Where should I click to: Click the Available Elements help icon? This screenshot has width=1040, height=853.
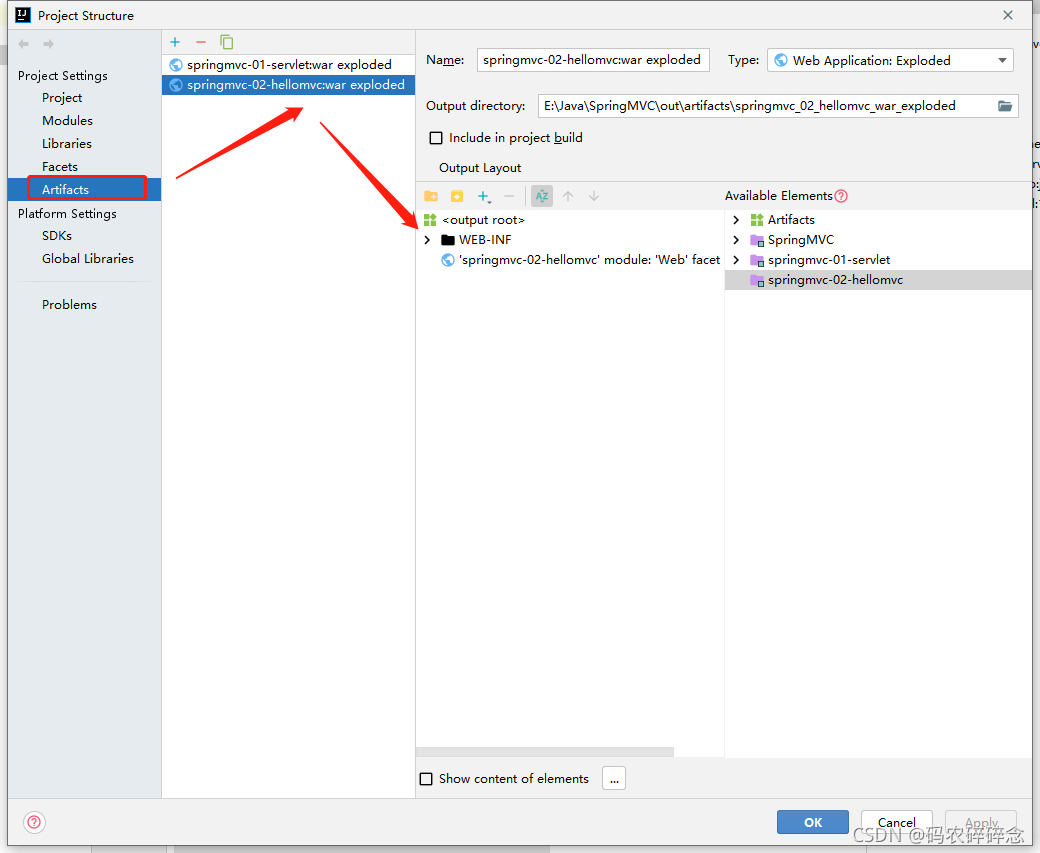841,196
